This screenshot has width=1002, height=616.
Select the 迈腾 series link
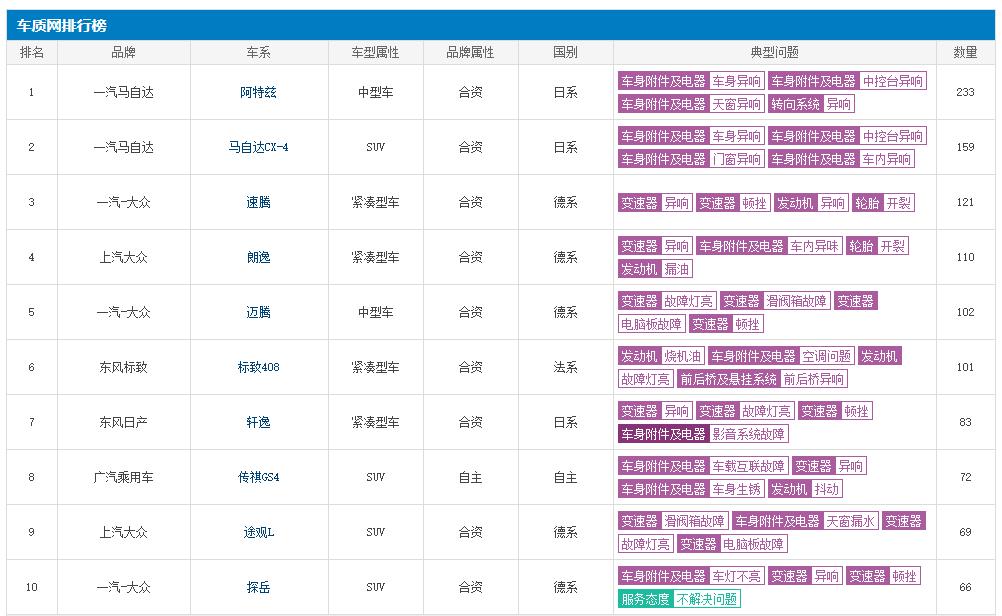[x=258, y=312]
